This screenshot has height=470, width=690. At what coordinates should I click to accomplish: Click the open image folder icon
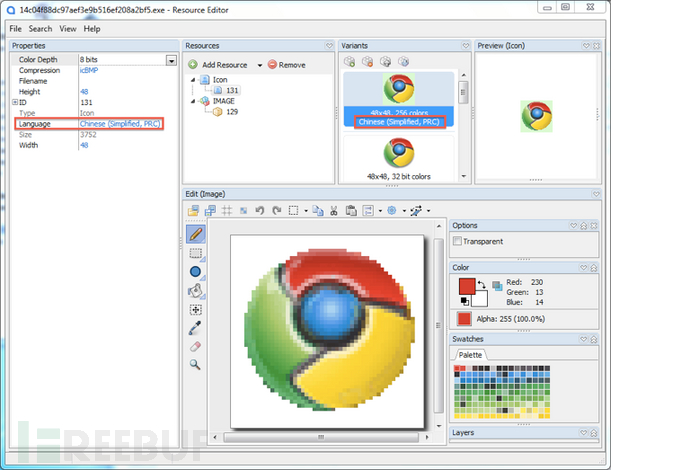point(193,211)
